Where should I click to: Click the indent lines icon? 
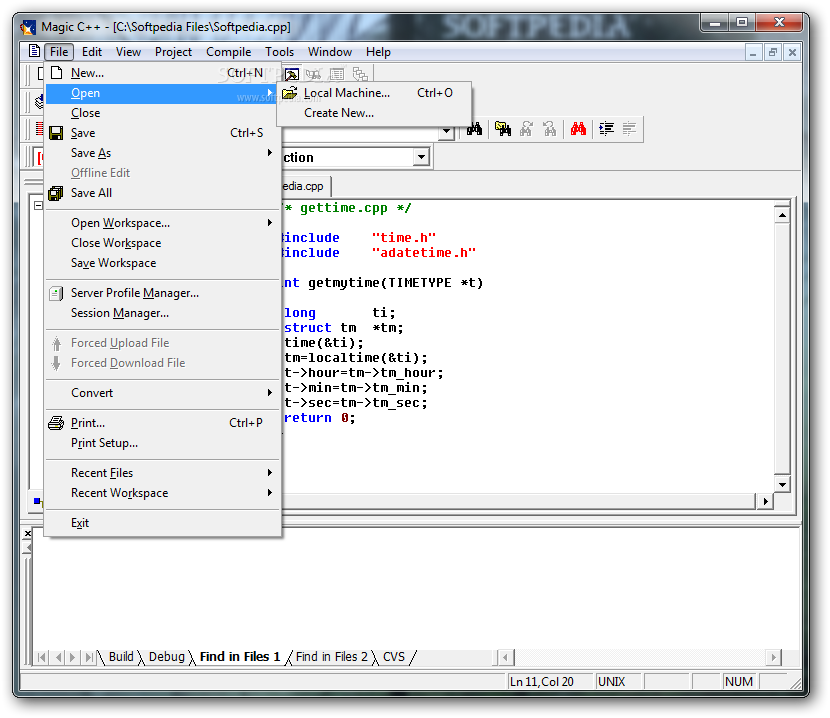pos(607,129)
